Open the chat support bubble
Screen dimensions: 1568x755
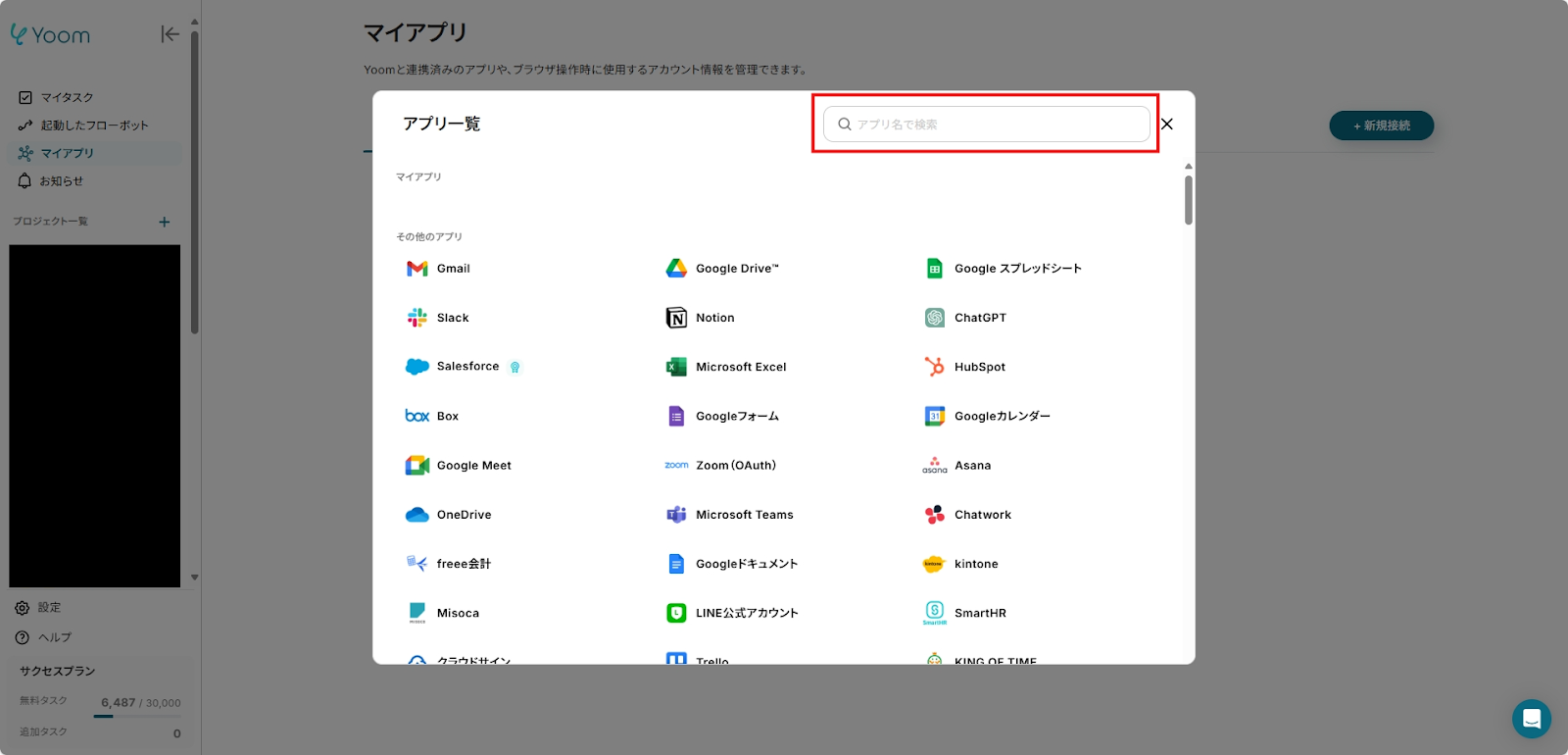tap(1531, 719)
